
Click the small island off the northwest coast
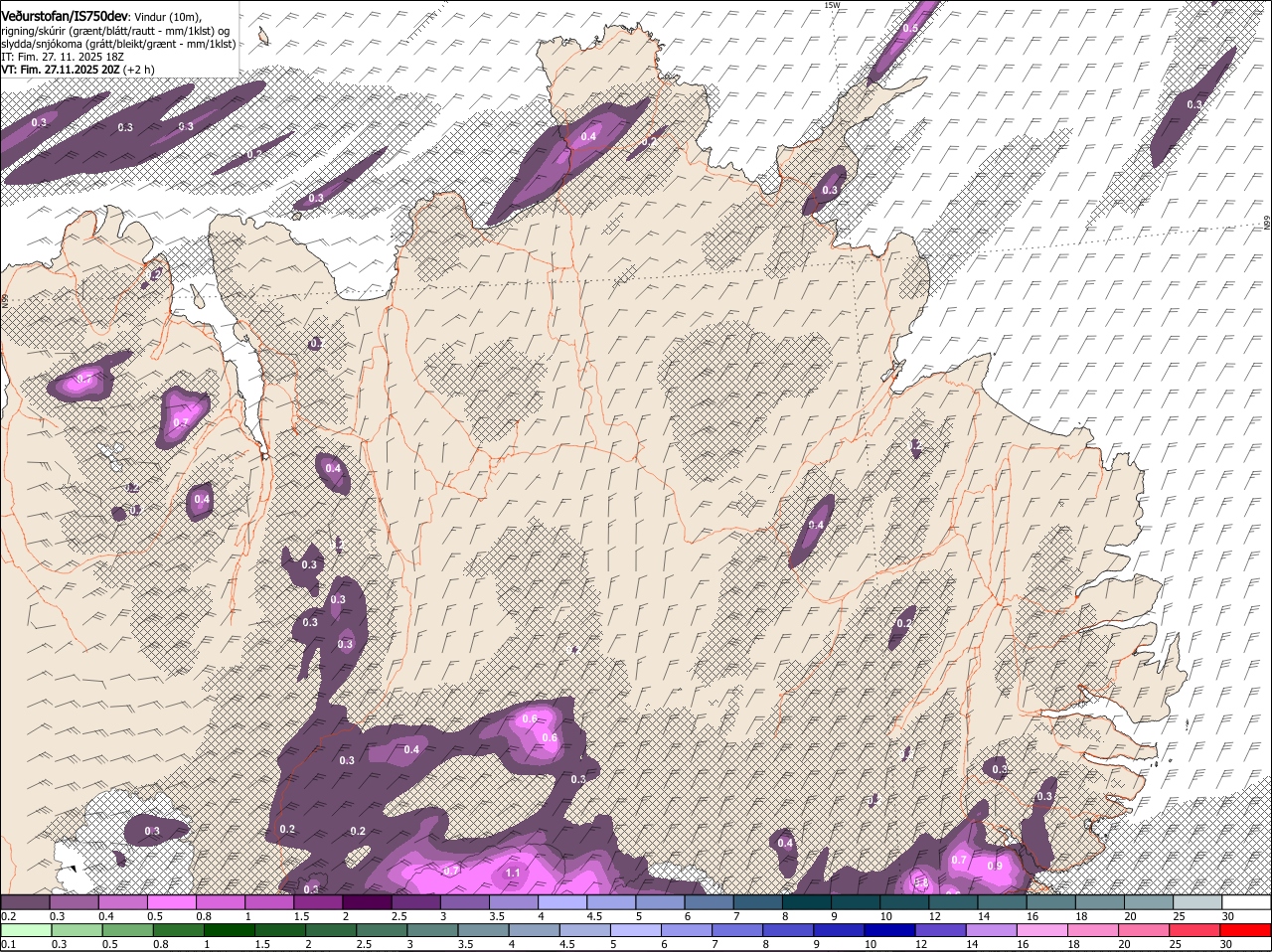(x=263, y=37)
